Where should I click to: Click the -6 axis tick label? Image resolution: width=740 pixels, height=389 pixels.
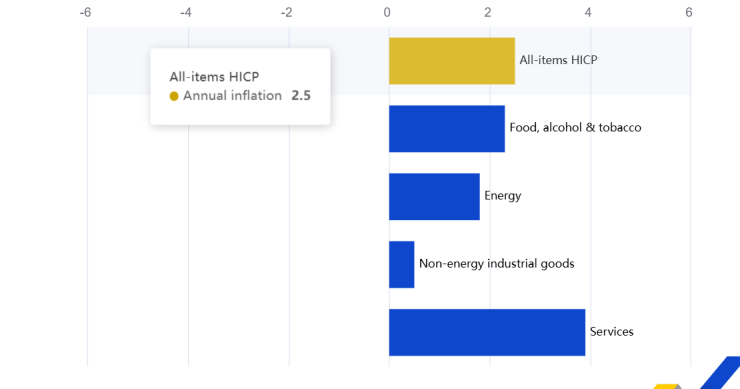(85, 13)
